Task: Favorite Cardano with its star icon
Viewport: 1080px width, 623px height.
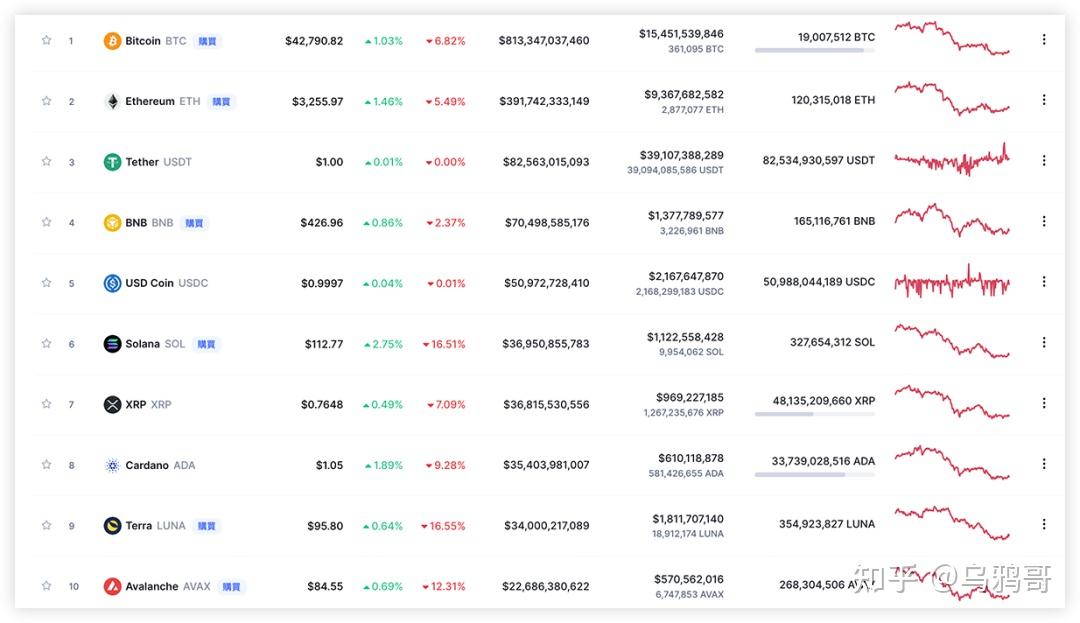Action: point(46,464)
